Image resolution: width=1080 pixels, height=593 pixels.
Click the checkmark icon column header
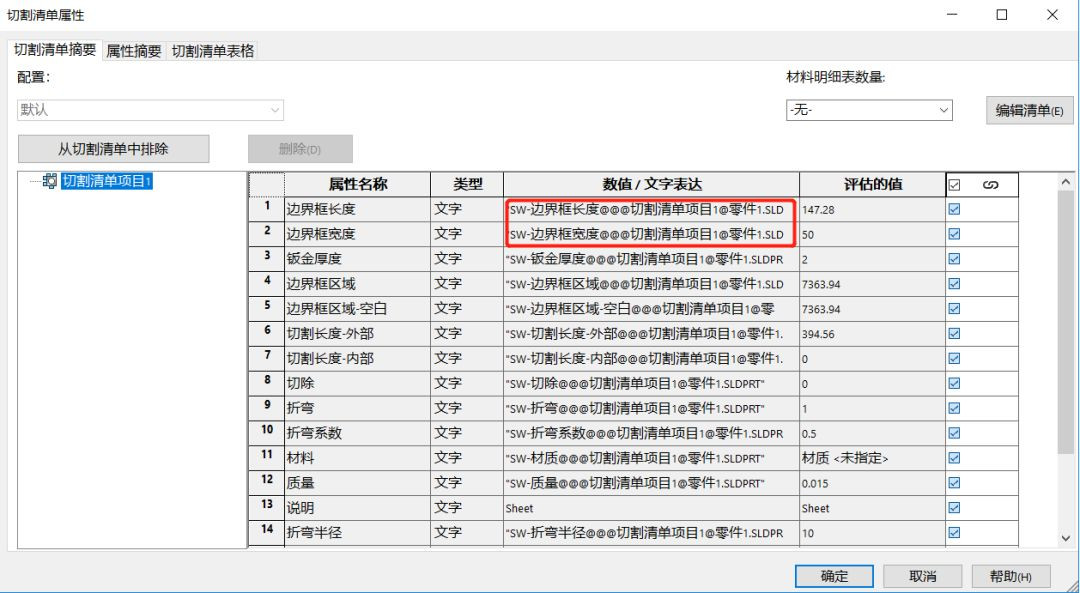(x=954, y=184)
